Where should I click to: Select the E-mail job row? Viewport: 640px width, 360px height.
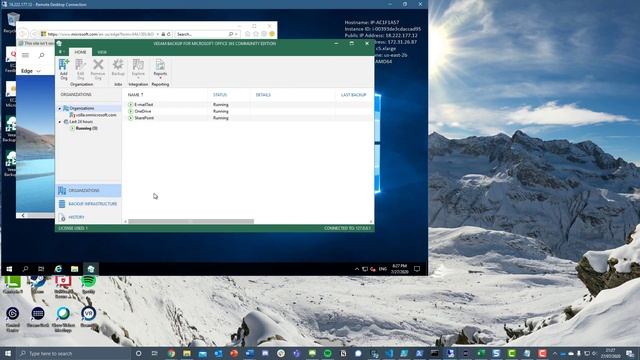coord(249,104)
